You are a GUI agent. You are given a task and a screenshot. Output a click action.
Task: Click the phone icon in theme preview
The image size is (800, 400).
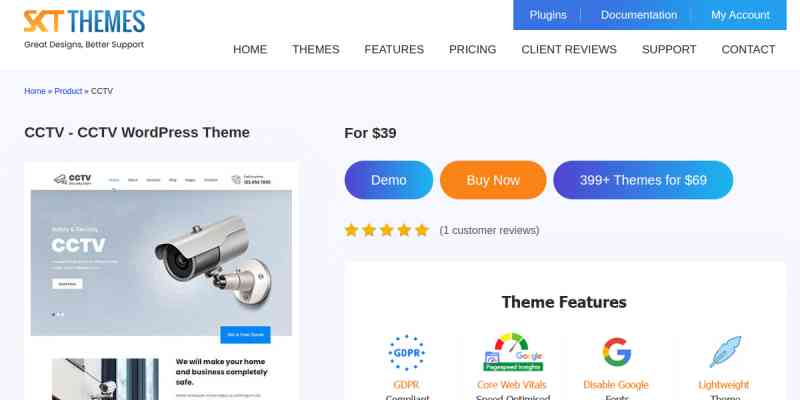(236, 180)
